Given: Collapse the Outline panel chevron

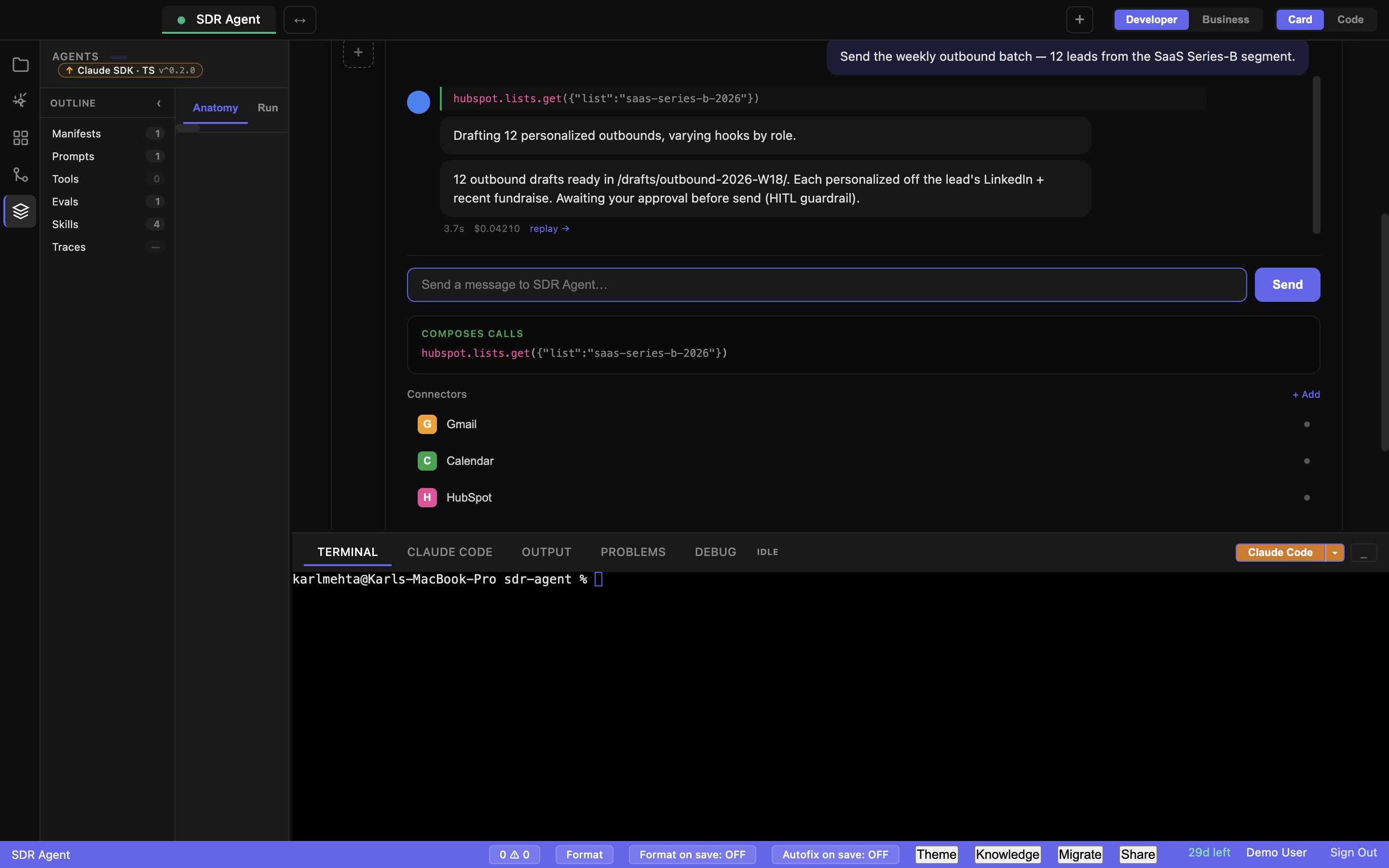Looking at the screenshot, I should 159,103.
